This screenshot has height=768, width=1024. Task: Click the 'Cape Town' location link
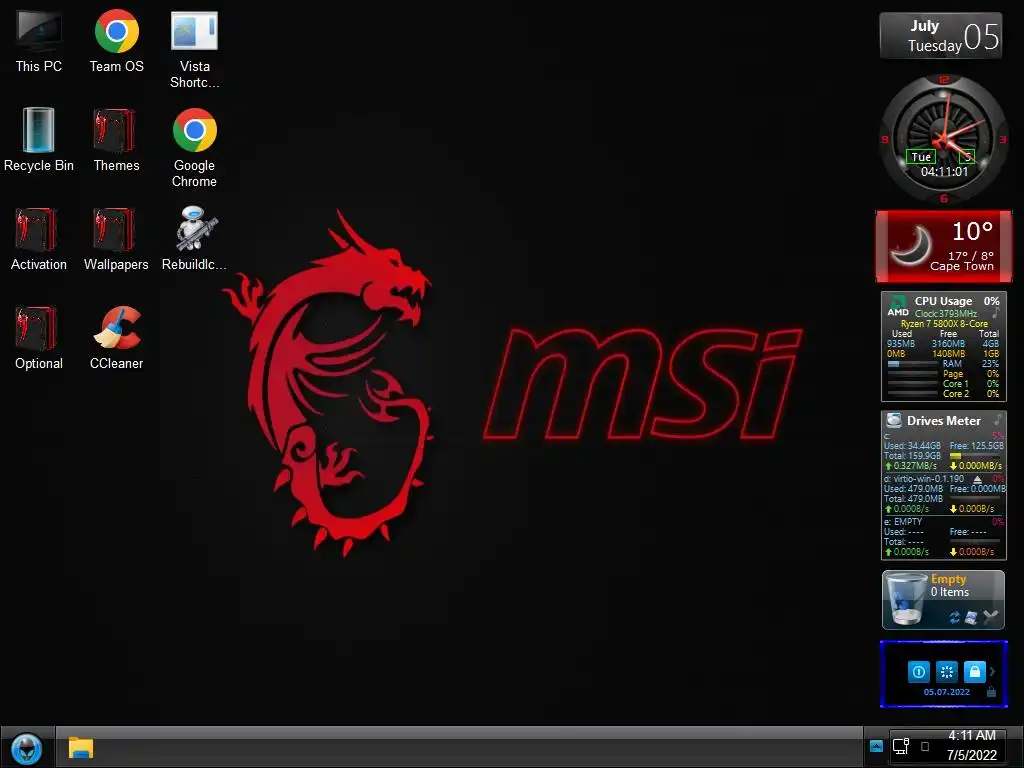[x=961, y=266]
